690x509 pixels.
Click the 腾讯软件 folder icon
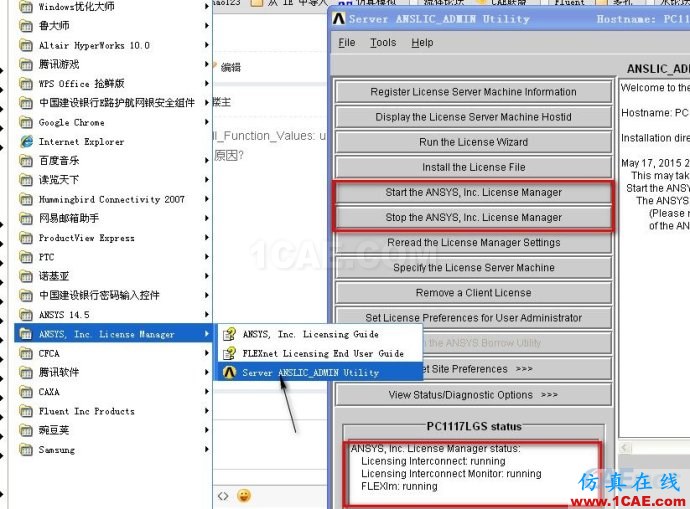click(26, 373)
